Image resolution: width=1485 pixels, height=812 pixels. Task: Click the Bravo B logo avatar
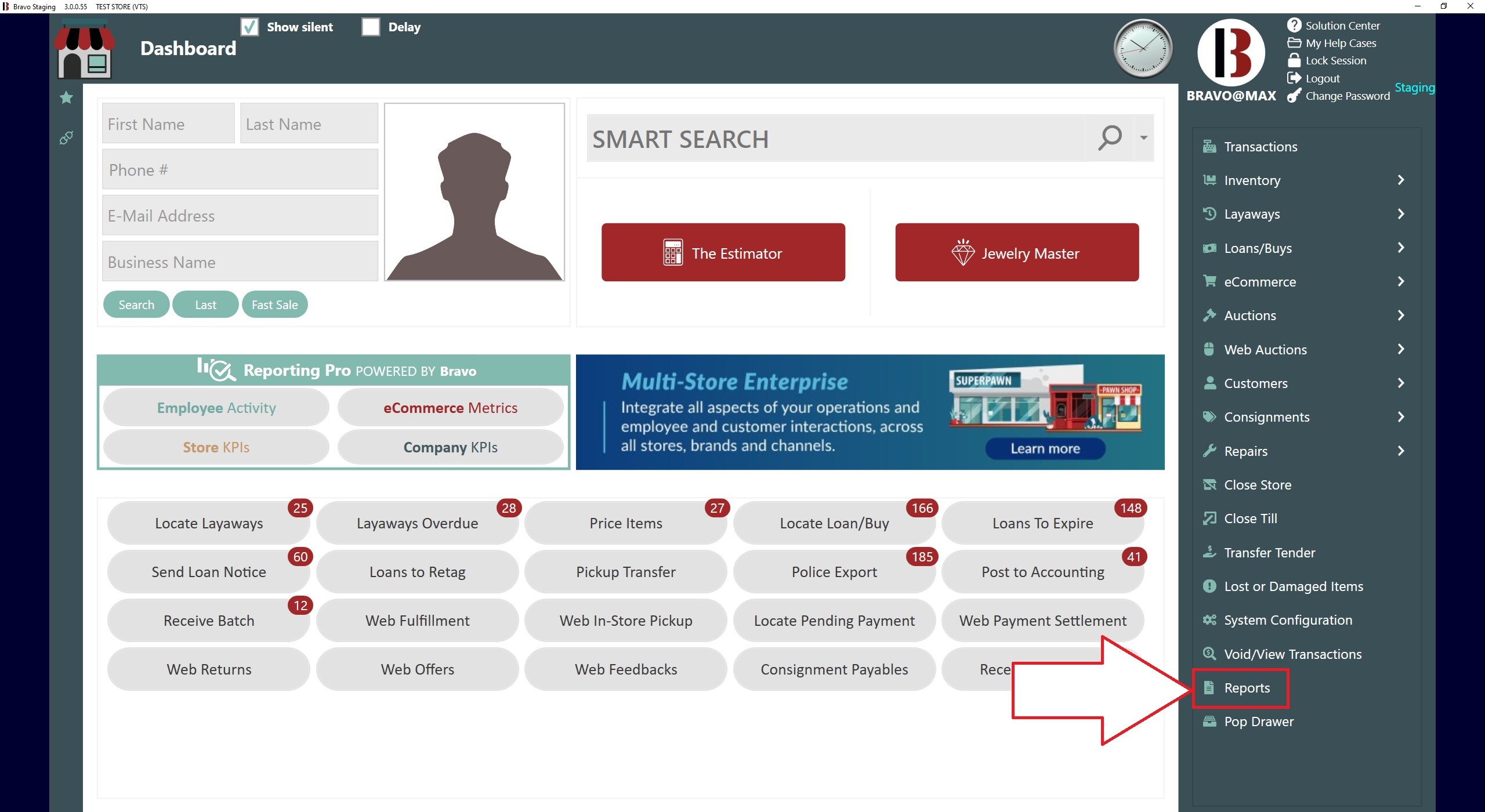coord(1231,53)
